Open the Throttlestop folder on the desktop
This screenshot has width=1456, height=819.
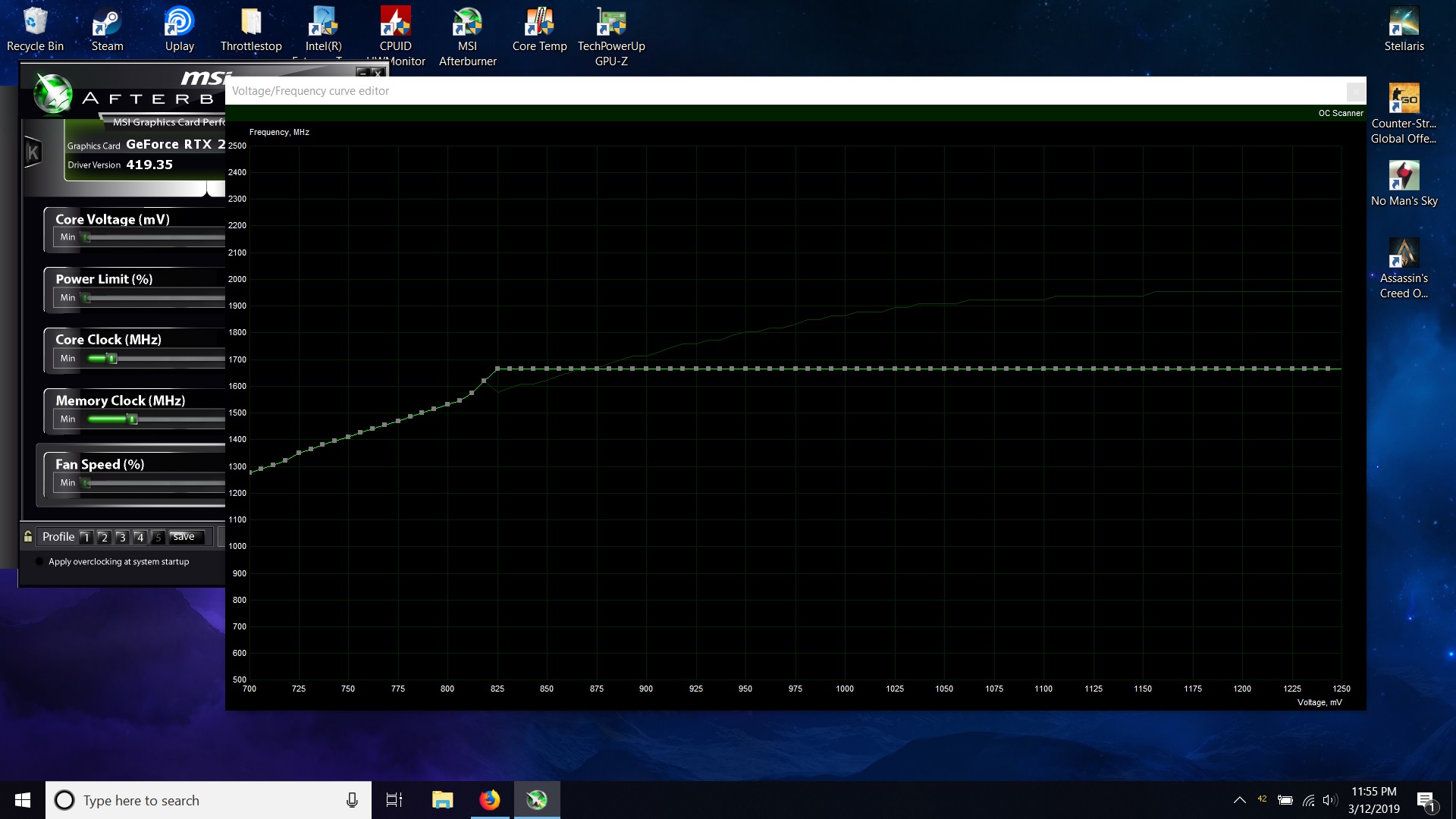251,30
